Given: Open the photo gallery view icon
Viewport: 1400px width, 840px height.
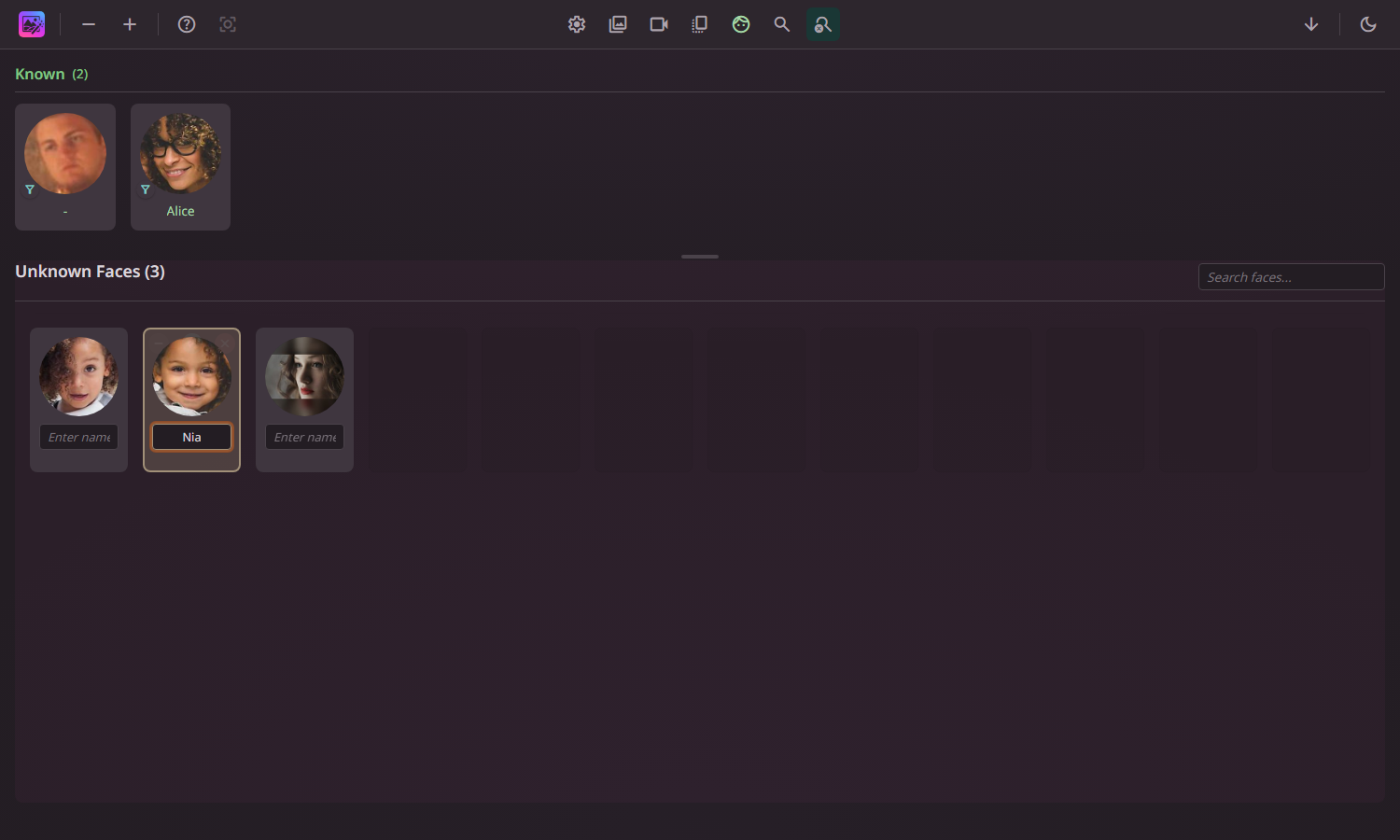Looking at the screenshot, I should tap(617, 24).
